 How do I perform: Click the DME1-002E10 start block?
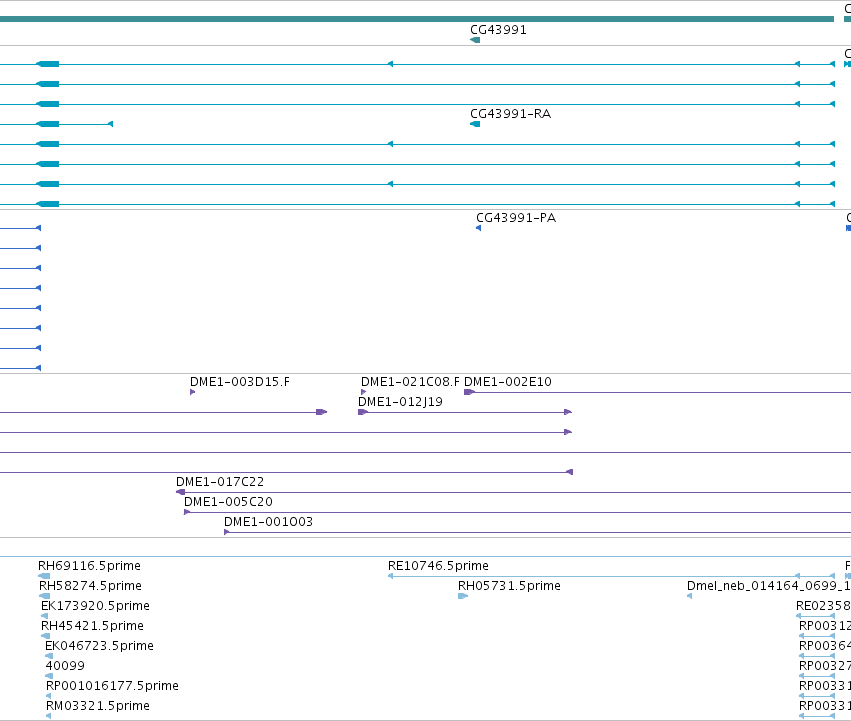(469, 392)
